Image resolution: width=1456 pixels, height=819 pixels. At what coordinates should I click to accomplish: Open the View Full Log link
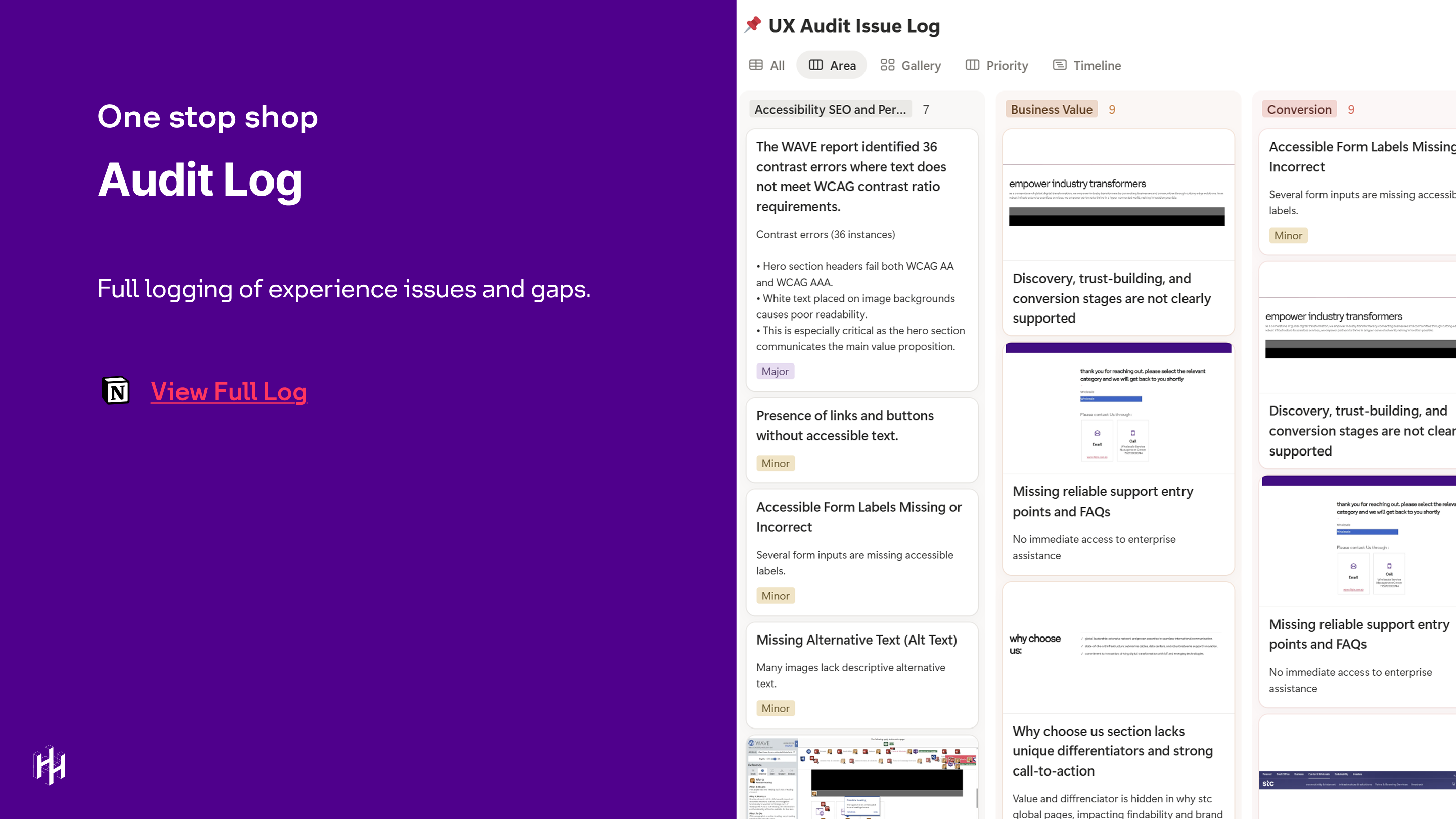pos(229,391)
